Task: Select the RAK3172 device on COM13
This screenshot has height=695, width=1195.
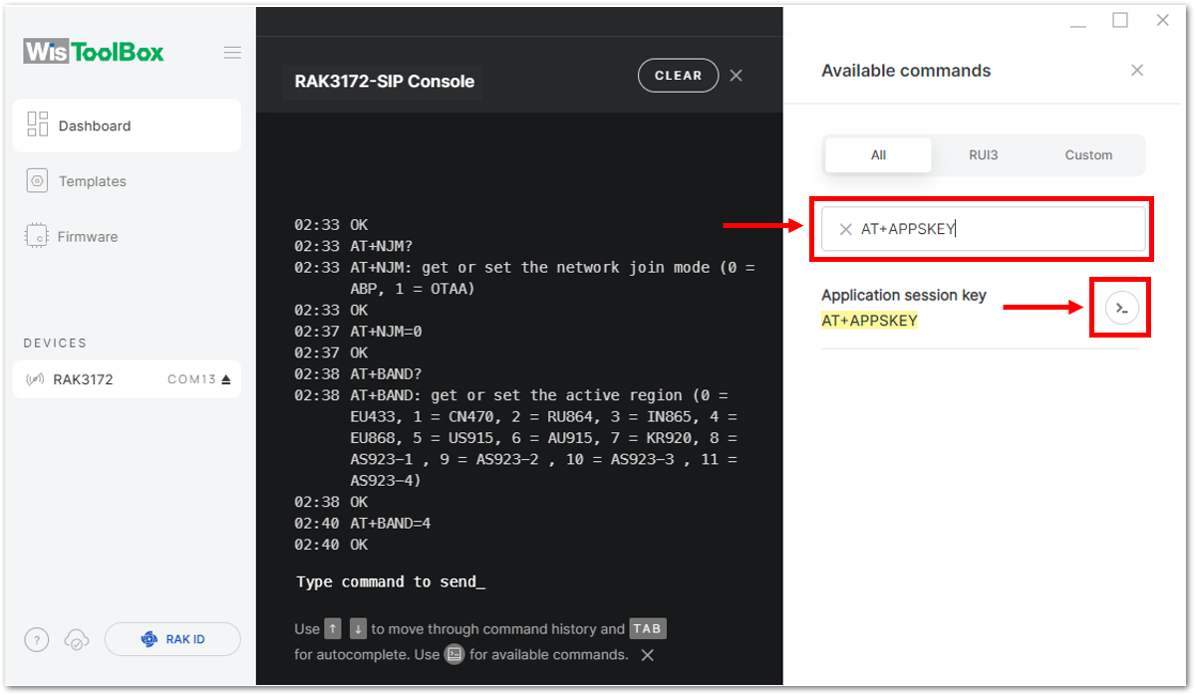Action: click(127, 380)
